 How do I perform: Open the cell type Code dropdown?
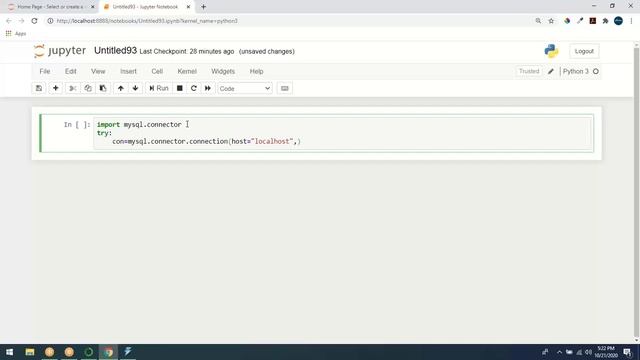tap(245, 89)
